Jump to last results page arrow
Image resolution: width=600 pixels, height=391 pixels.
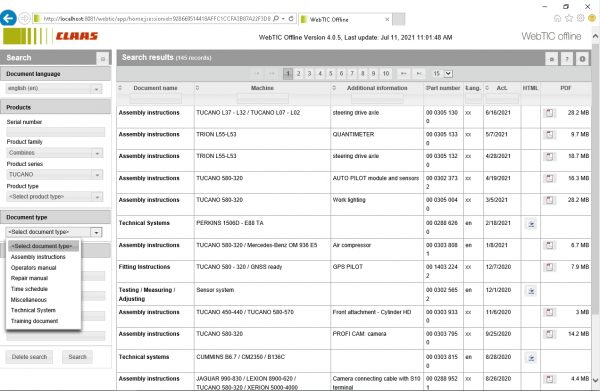point(419,73)
